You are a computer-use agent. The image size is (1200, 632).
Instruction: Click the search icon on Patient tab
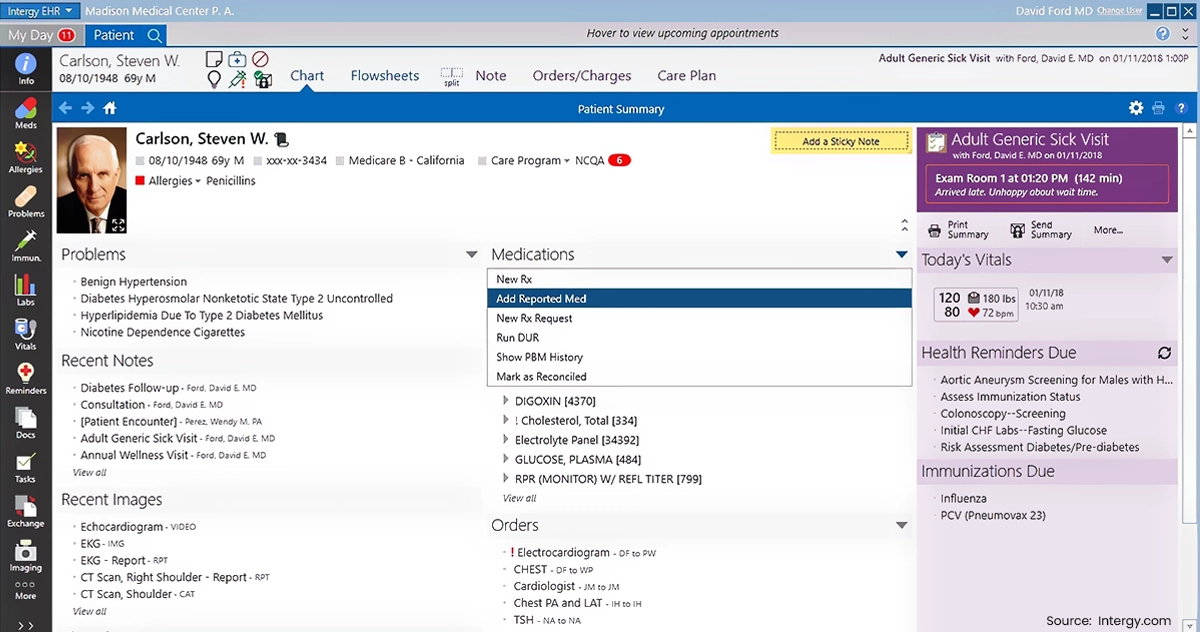coord(155,35)
